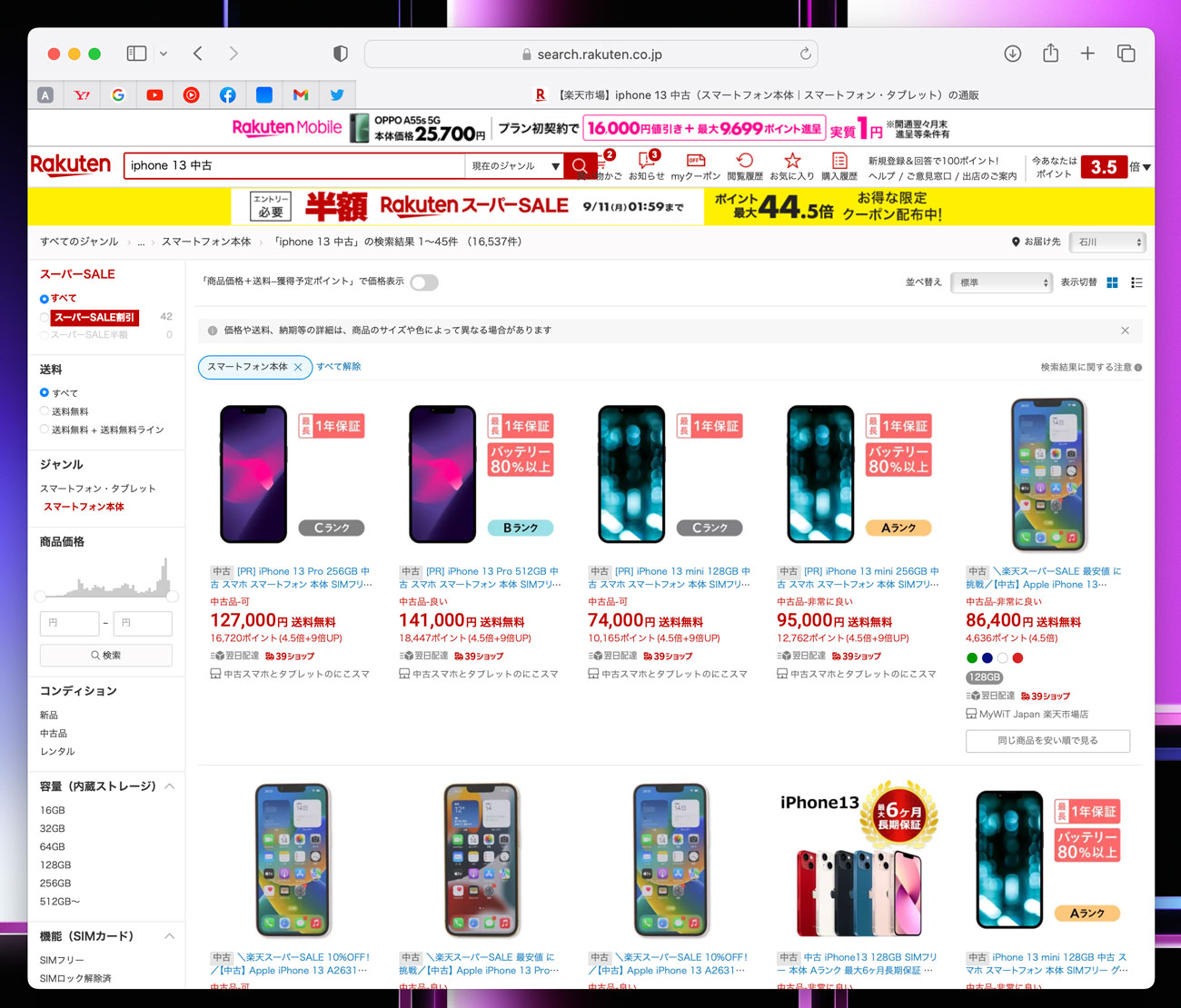This screenshot has height=1008, width=1181.
Task: Filter by 中古品 condition
Action: click(54, 733)
